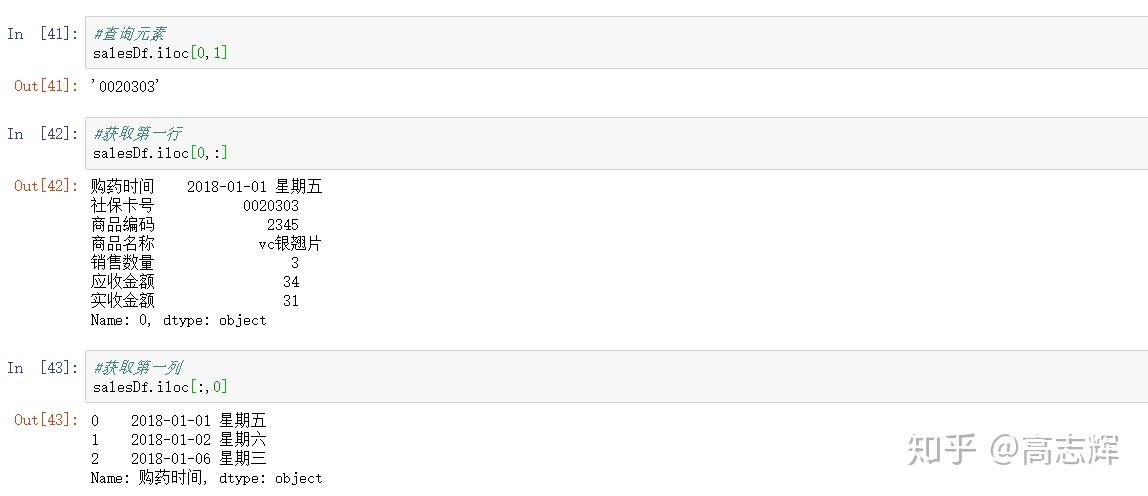
Task: Select the In [43] cell prompt
Action: click(x=42, y=367)
